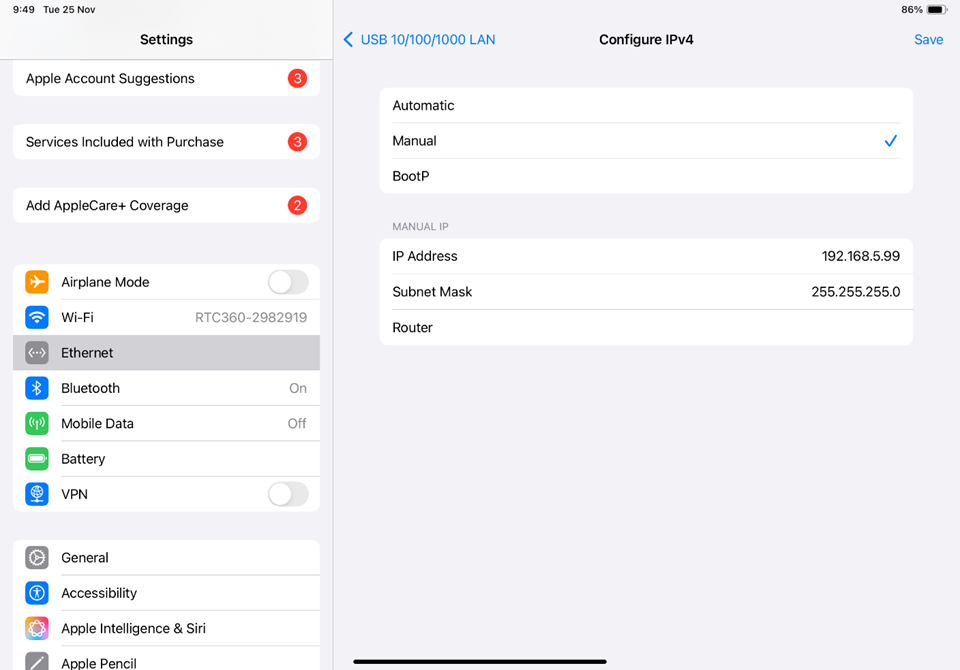Select the Automatic IPv4 option
Screen dimensions: 960x670
pyautogui.click(x=645, y=106)
